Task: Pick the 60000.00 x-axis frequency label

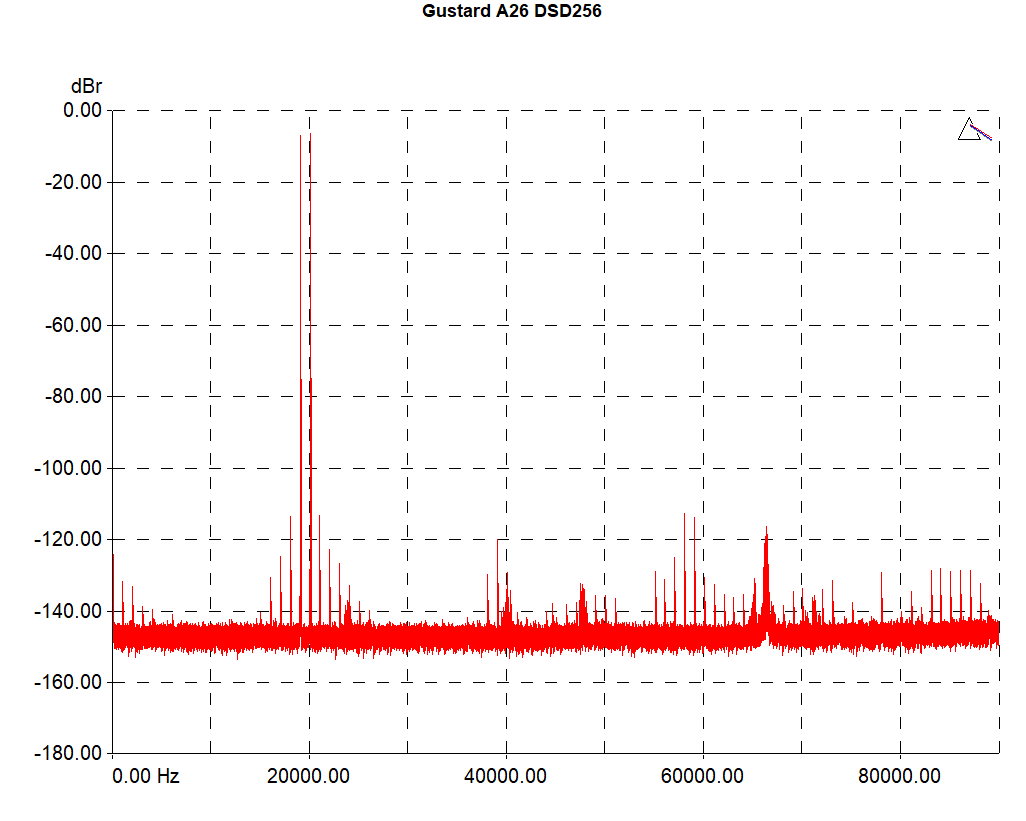Action: 703,776
